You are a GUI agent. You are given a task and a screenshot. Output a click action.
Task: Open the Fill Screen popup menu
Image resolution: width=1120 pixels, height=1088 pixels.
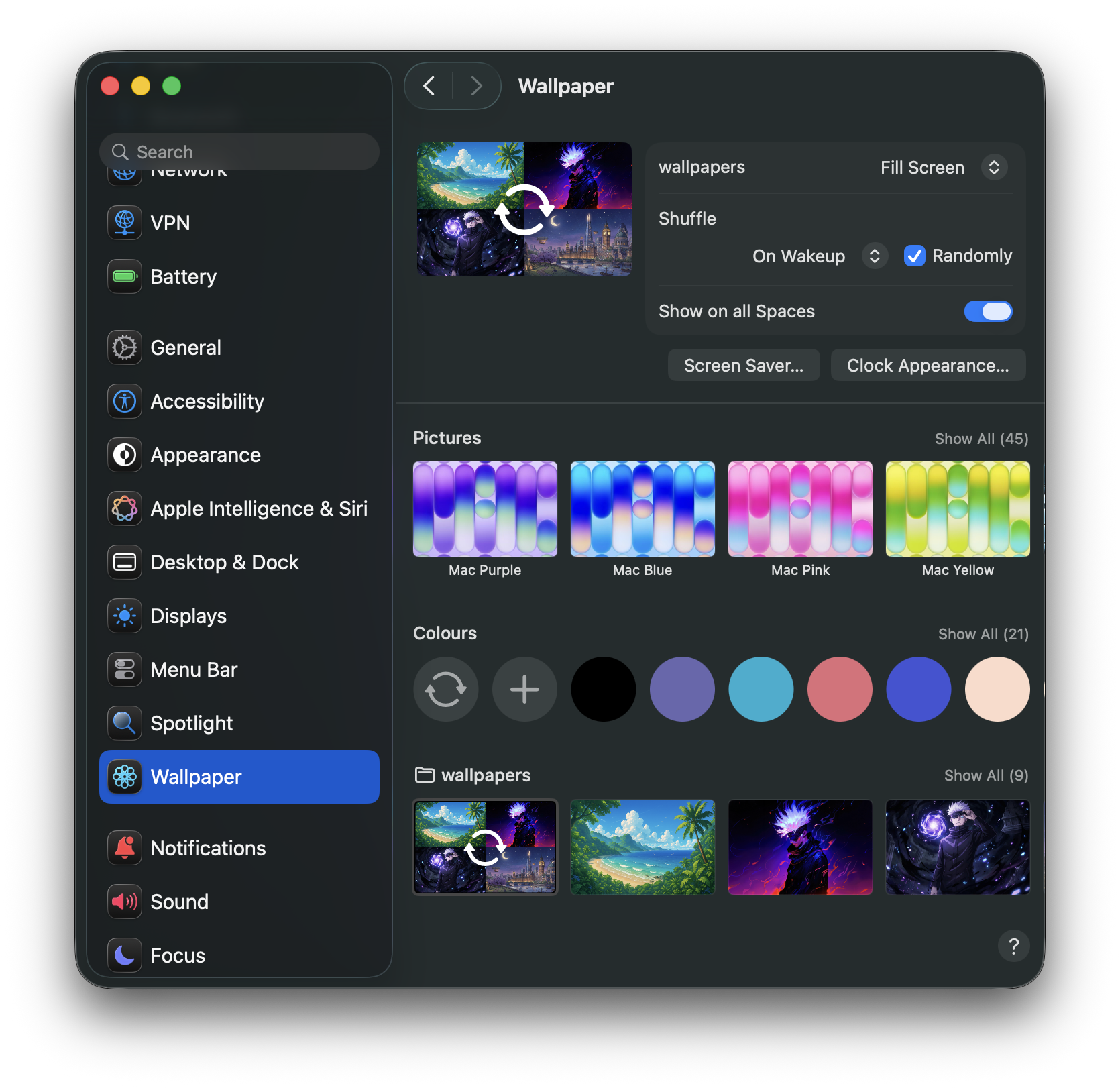pyautogui.click(x=944, y=167)
